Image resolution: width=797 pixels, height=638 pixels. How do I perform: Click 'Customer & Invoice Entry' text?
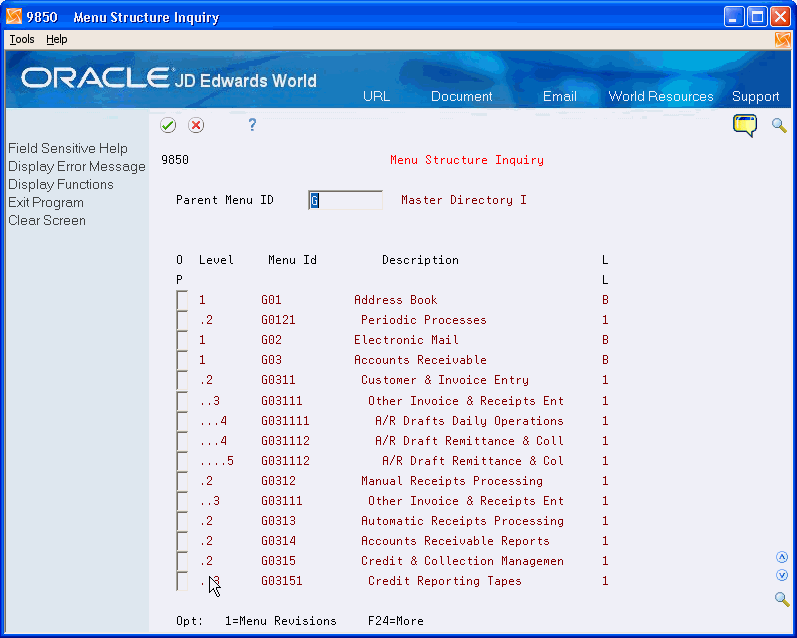[x=445, y=380]
